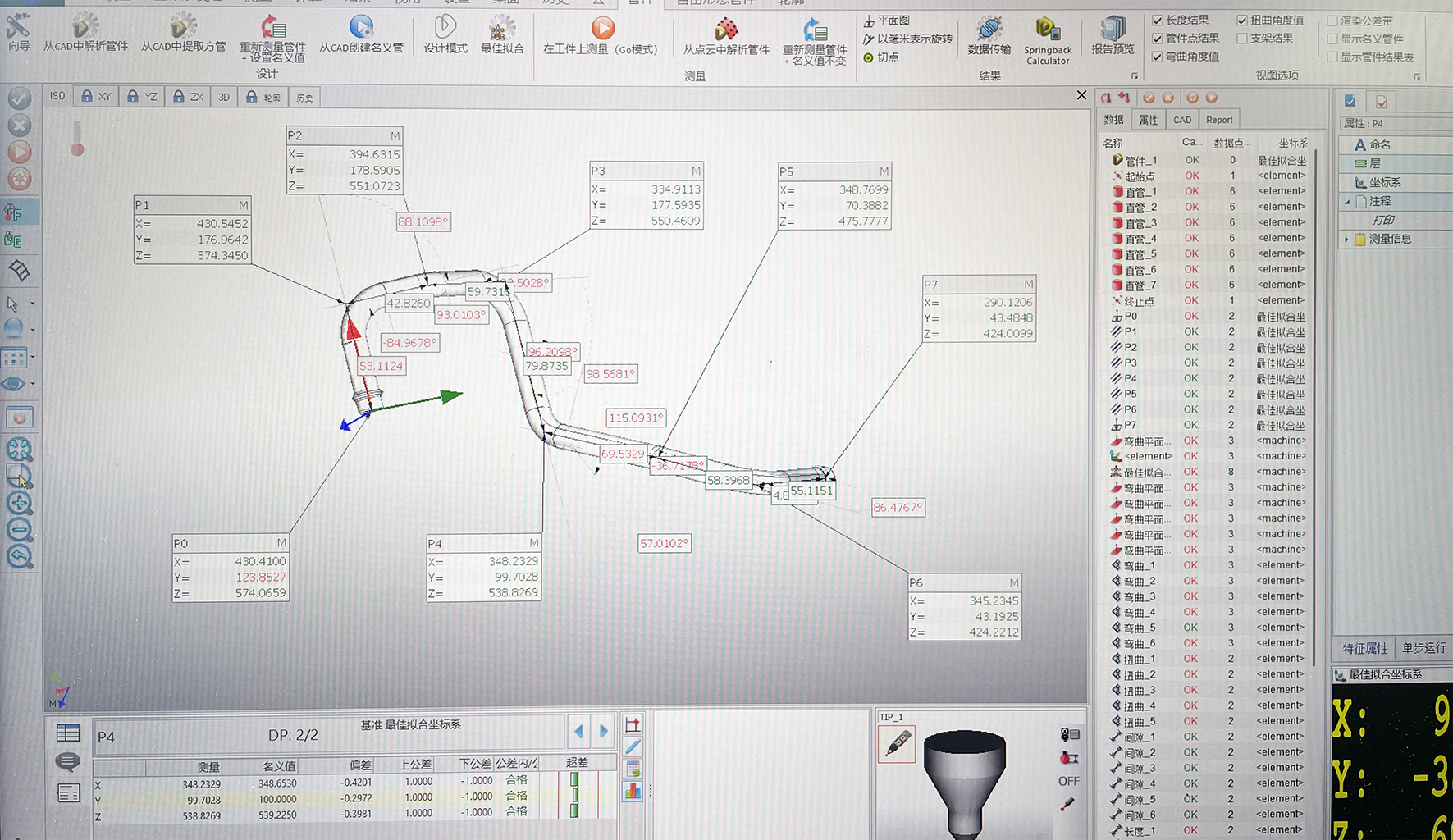1453x840 pixels.
Task: Click the 从点云中解析管件 ribbon icon
Action: pyautogui.click(x=726, y=35)
